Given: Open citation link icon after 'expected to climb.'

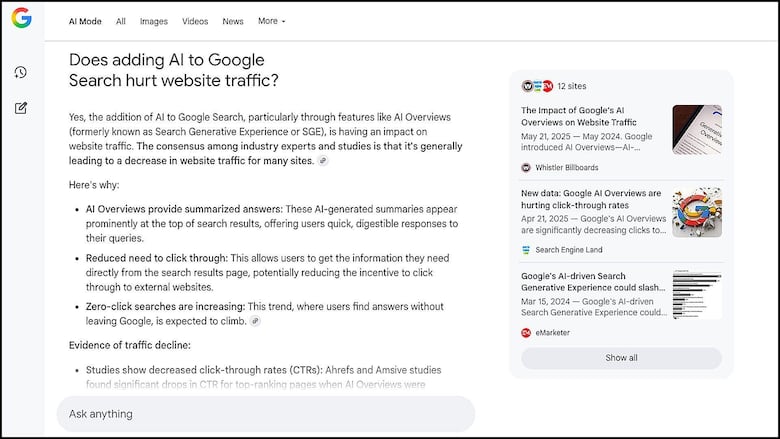Looking at the screenshot, I should click(255, 321).
